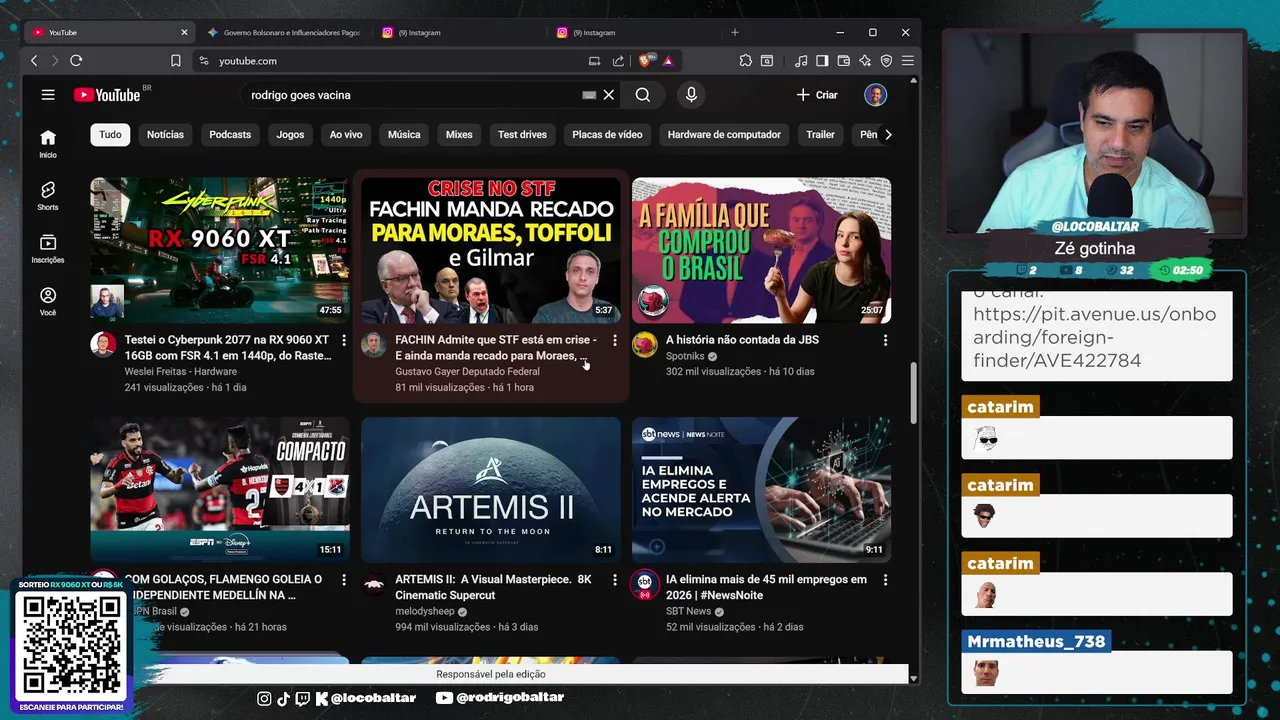Image resolution: width=1280 pixels, height=720 pixels.
Task: Run search with the magnifier button
Action: [x=642, y=95]
